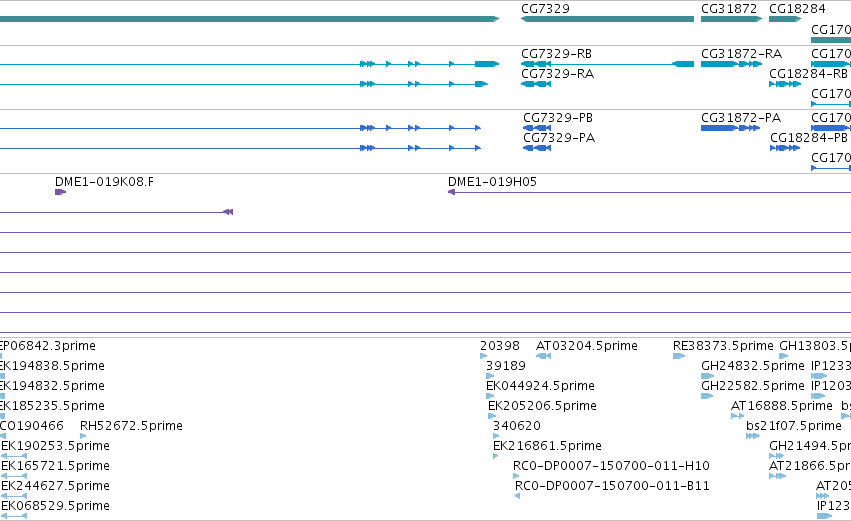Click the EK190253.5prime EST glyph
This screenshot has height=521, width=851.
coord(14,456)
